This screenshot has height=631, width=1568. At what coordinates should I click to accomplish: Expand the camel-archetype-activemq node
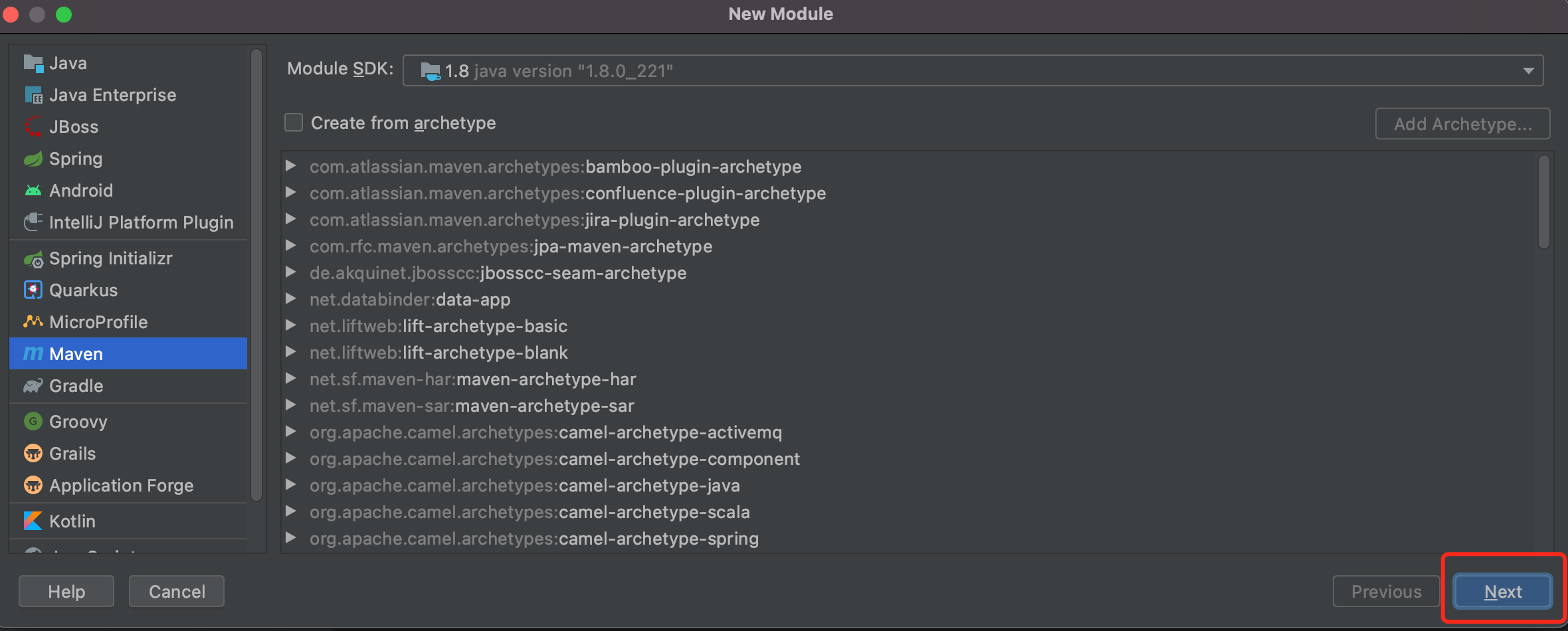[x=290, y=432]
